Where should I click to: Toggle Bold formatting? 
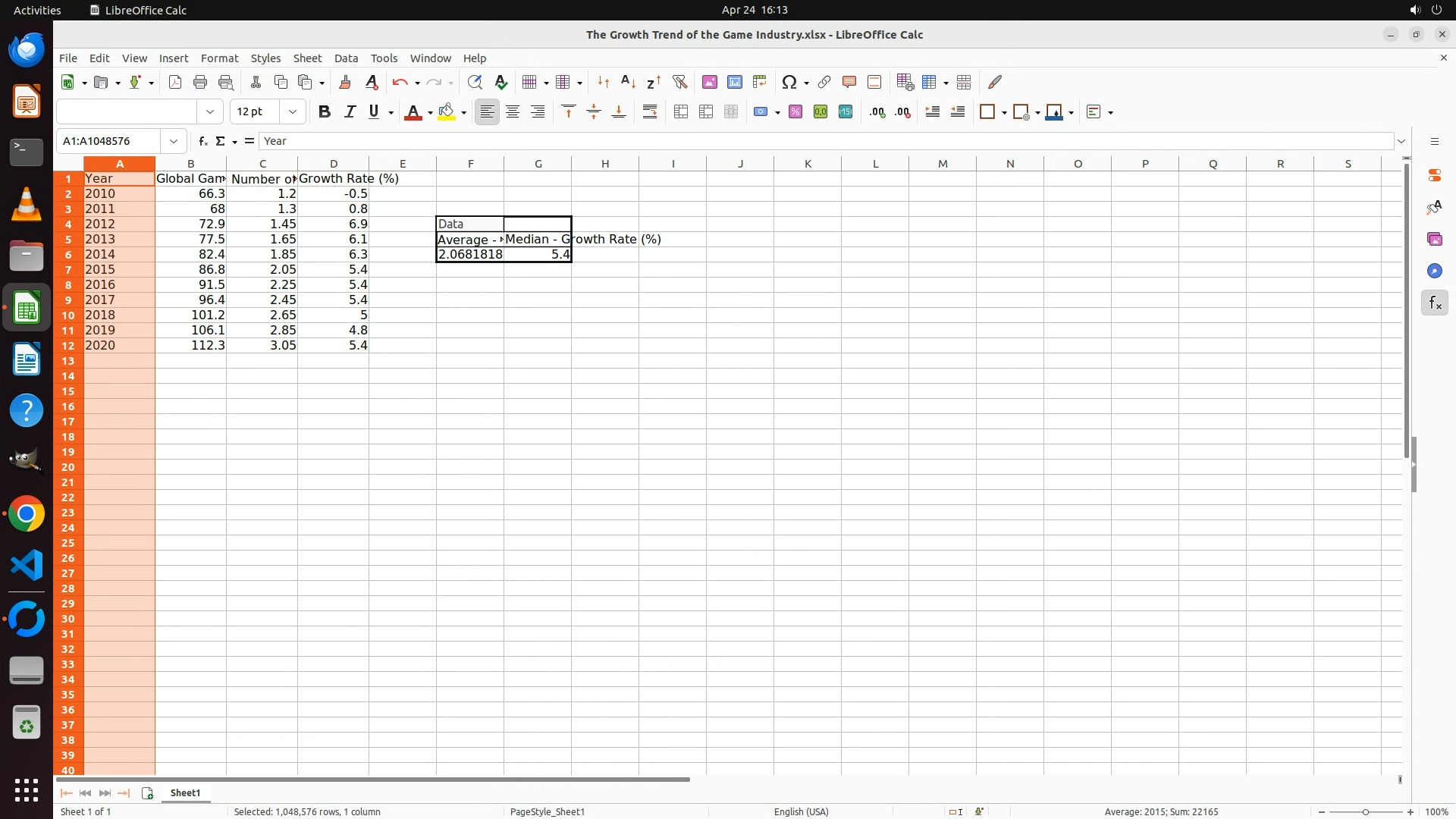coord(325,112)
